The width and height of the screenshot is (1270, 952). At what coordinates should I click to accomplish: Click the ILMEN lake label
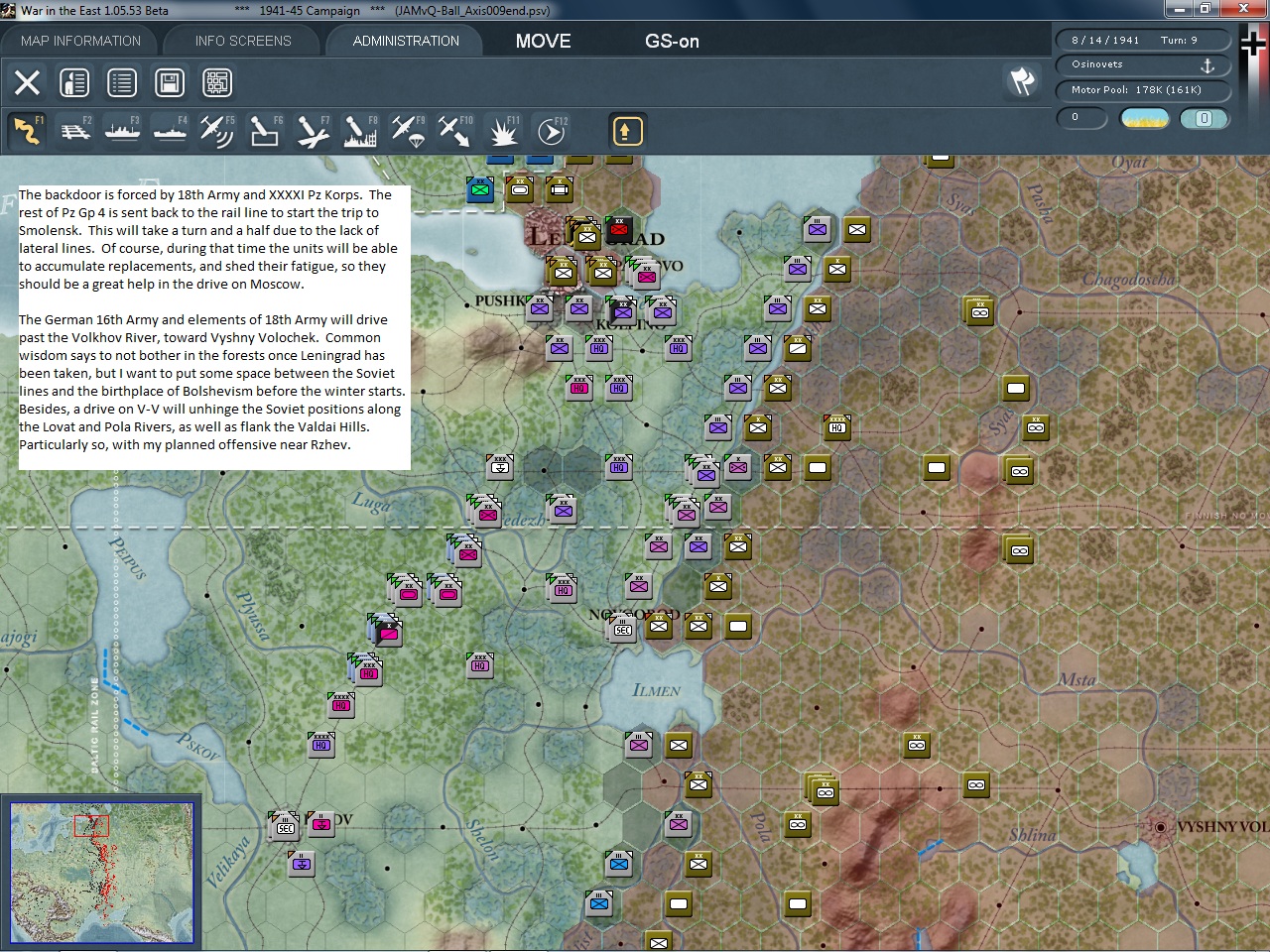657,690
